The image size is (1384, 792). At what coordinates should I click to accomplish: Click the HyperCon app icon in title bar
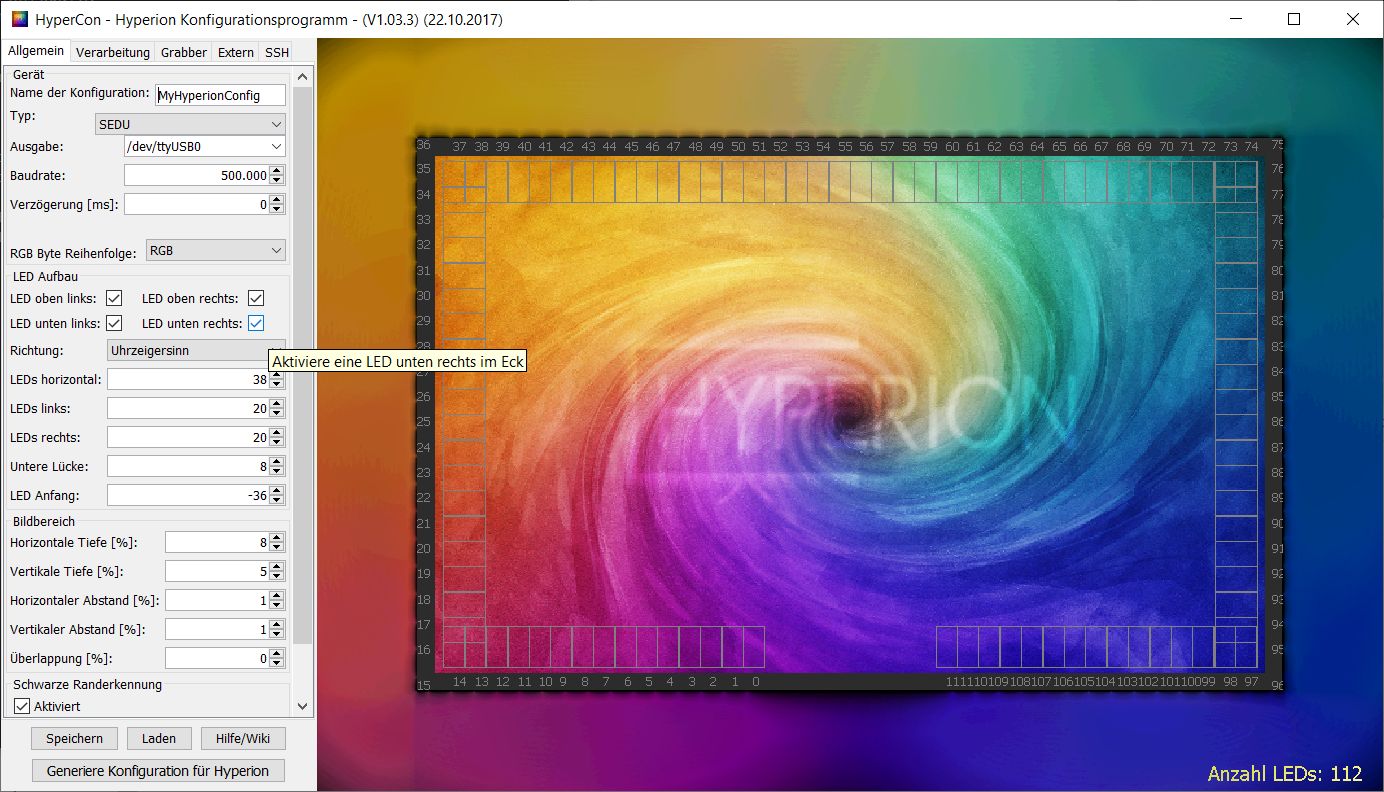[19, 19]
